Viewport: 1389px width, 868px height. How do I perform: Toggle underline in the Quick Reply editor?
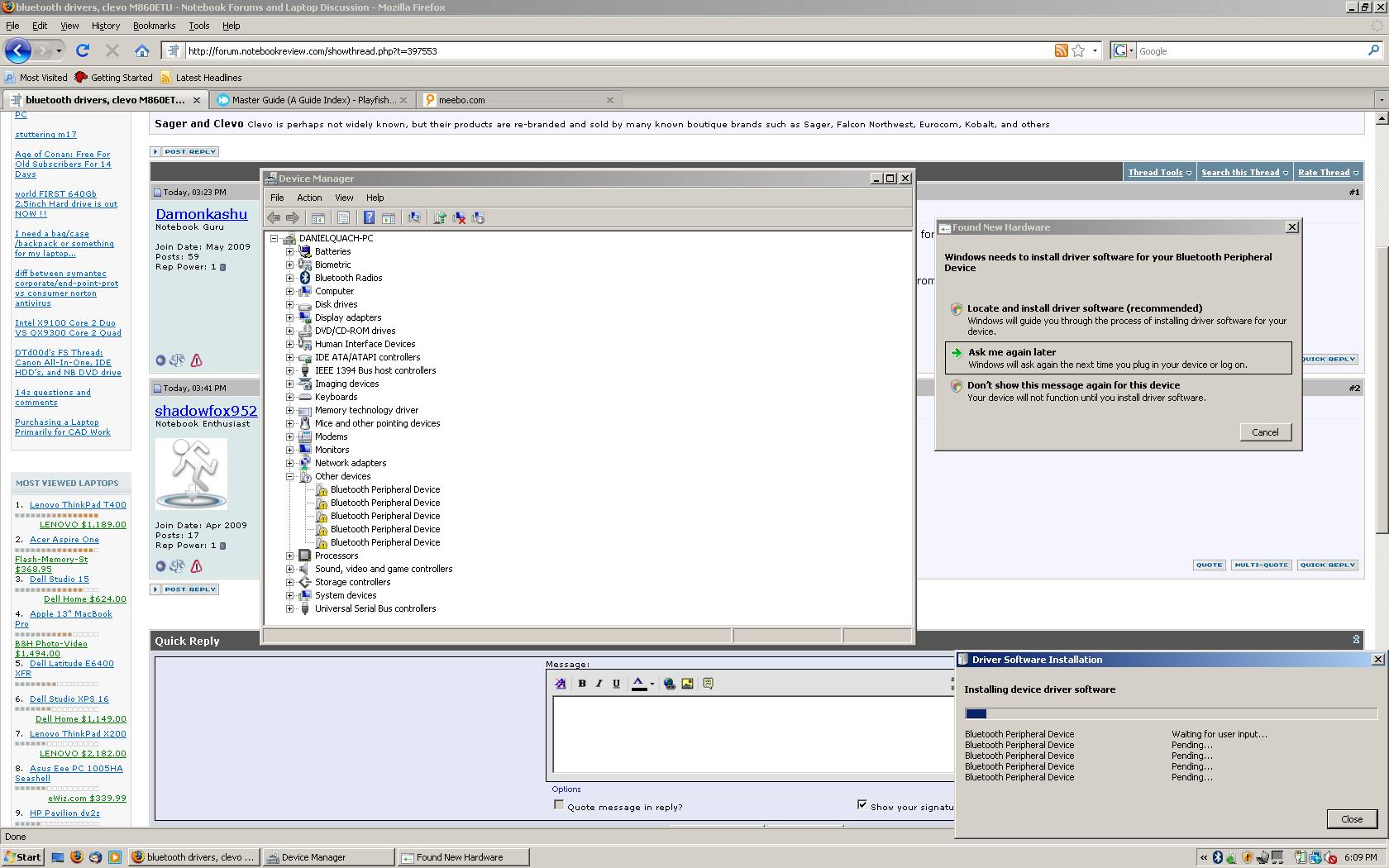click(616, 684)
